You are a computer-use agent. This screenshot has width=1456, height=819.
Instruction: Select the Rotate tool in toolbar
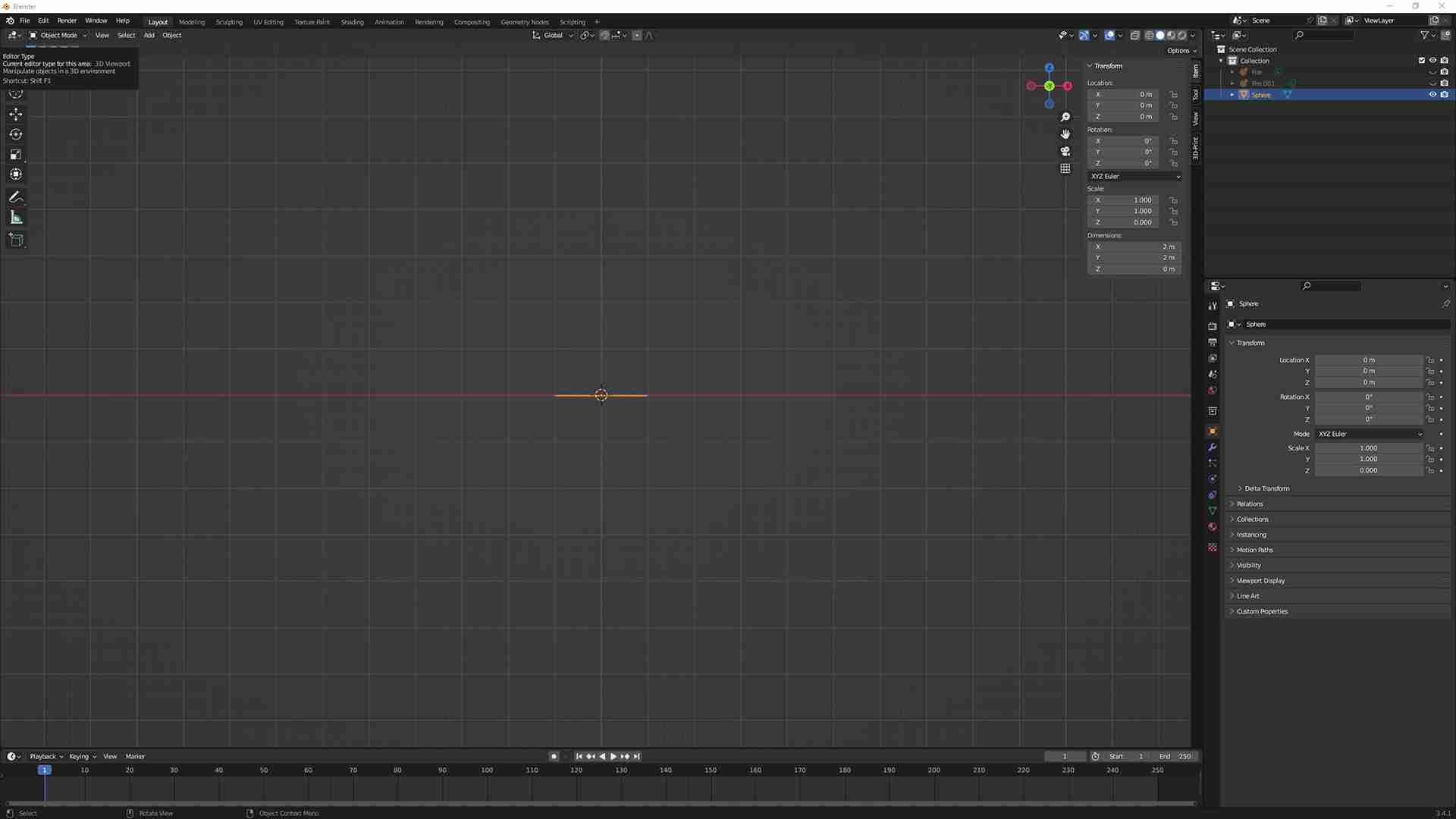click(16, 134)
